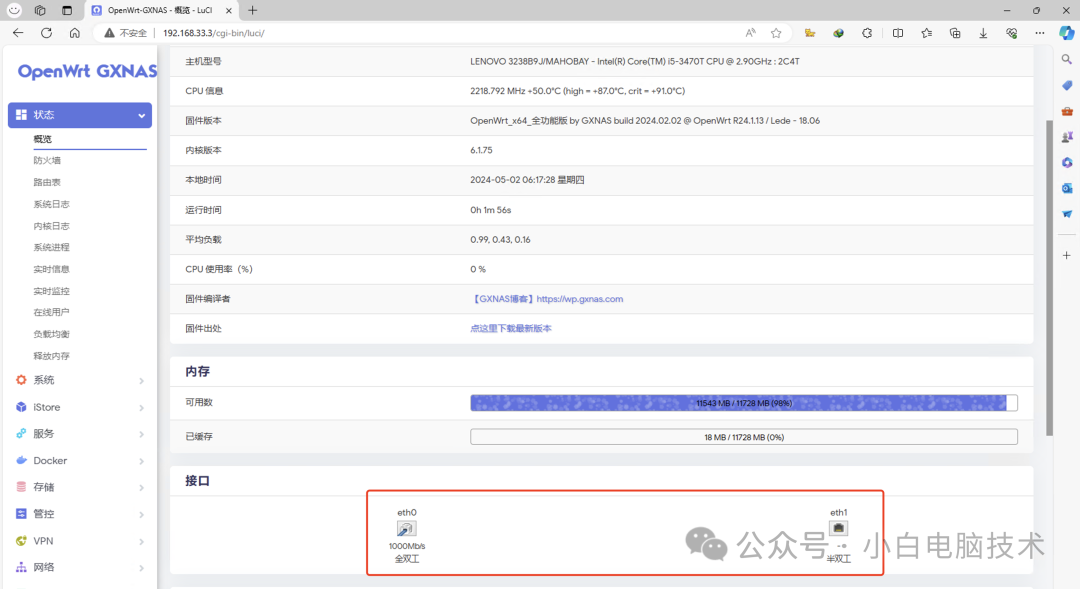Open tools briefcase icon in Edge sidebar
This screenshot has height=589, width=1080.
[x=1067, y=112]
